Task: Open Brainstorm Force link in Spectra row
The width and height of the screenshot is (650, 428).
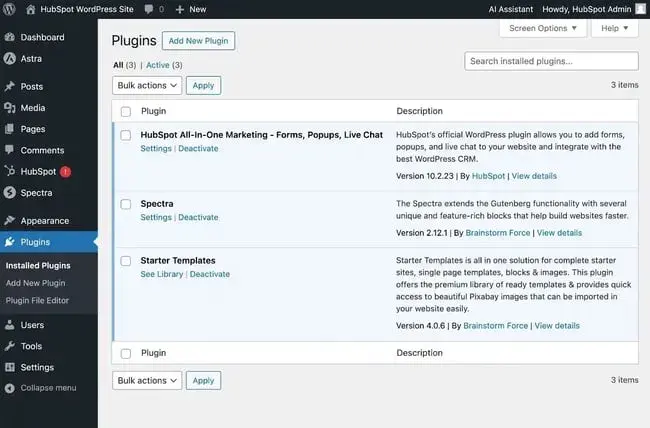Action: pos(498,233)
